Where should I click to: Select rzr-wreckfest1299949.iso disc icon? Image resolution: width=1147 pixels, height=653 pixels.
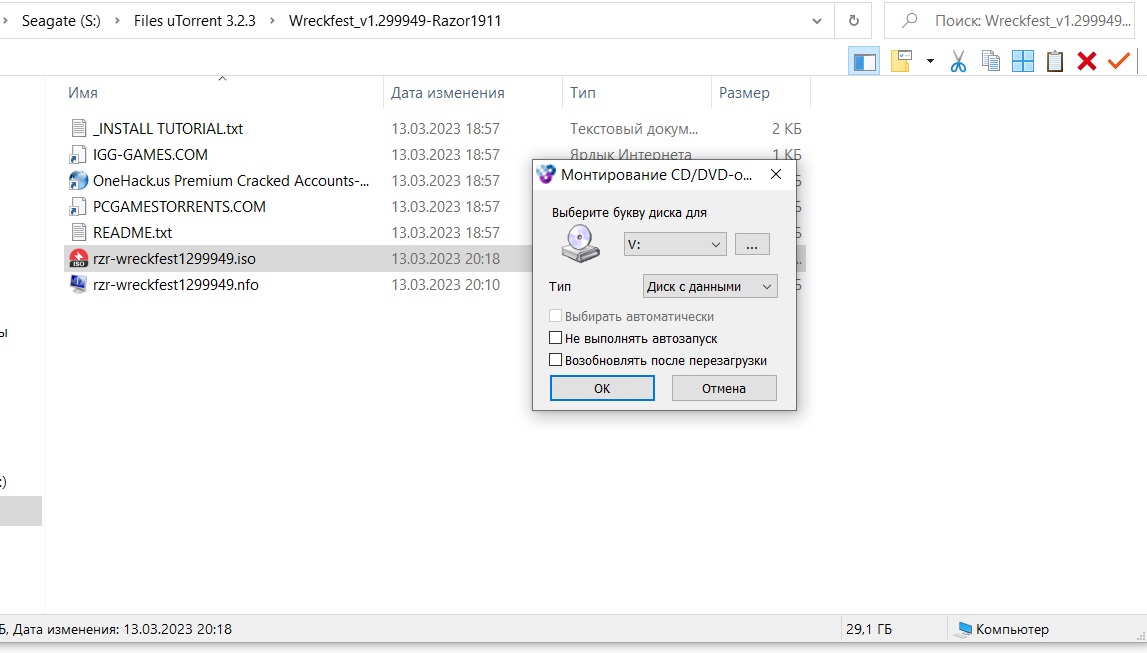(x=78, y=258)
